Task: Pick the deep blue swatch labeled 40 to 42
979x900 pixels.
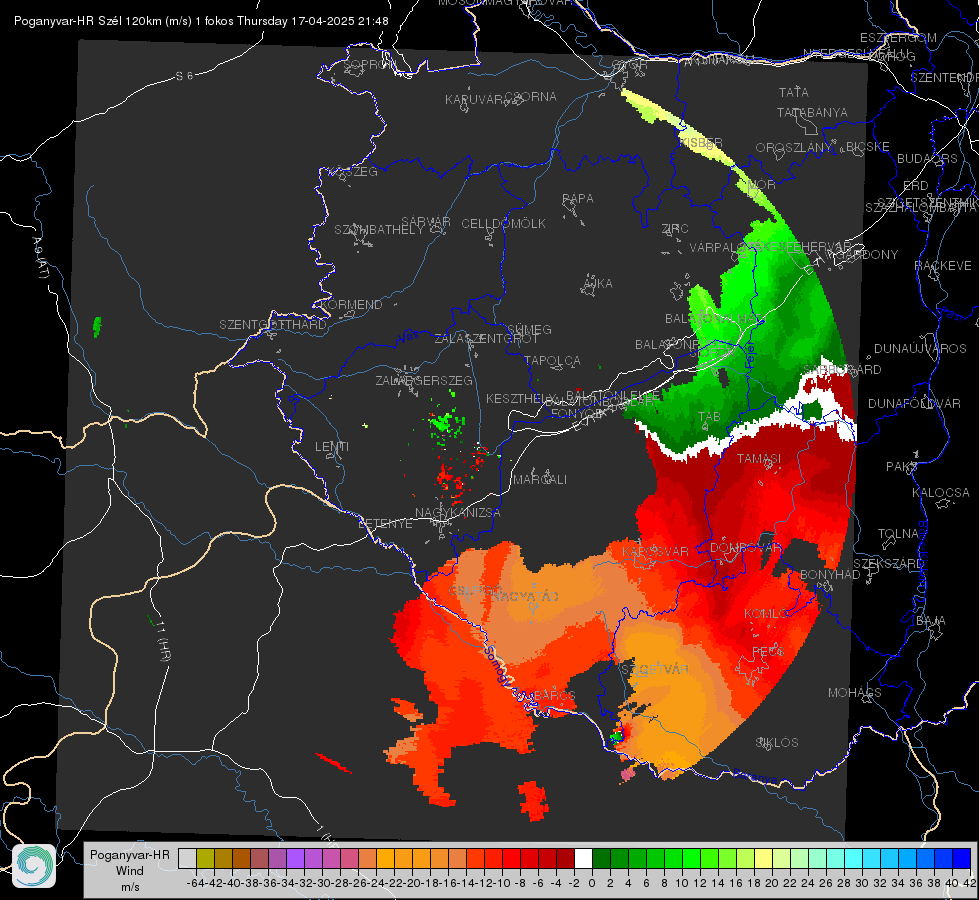Action: (x=962, y=859)
